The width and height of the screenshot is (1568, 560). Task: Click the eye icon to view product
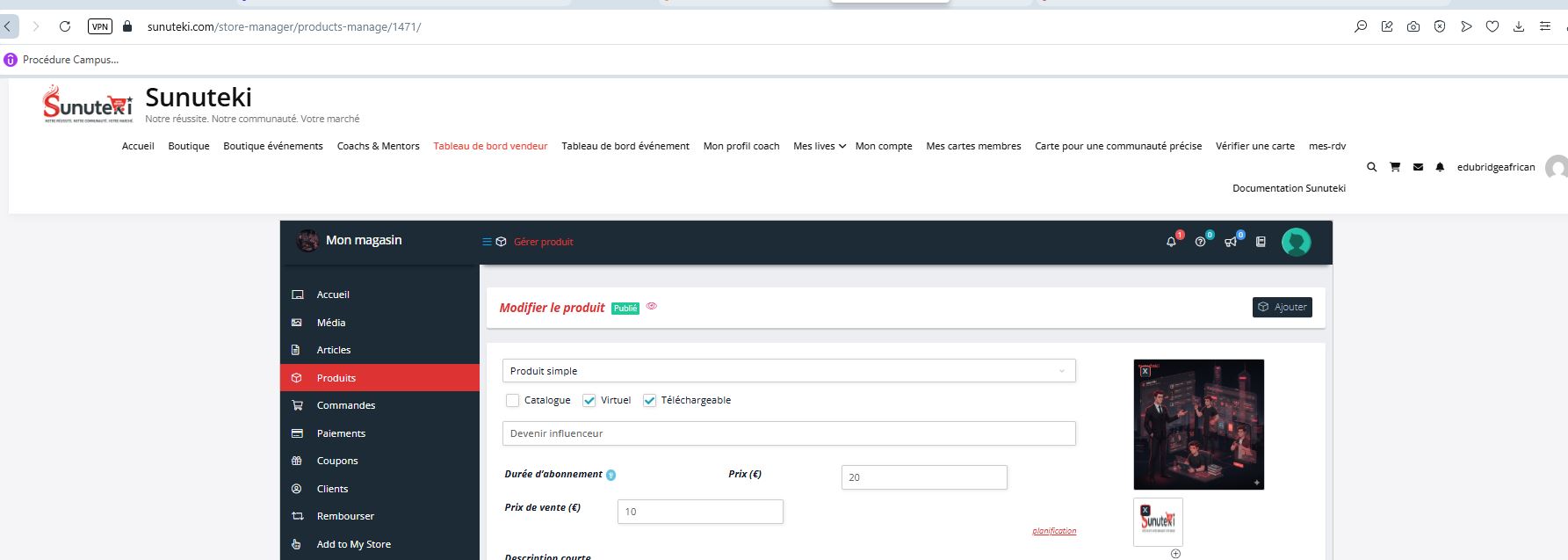pyautogui.click(x=652, y=307)
